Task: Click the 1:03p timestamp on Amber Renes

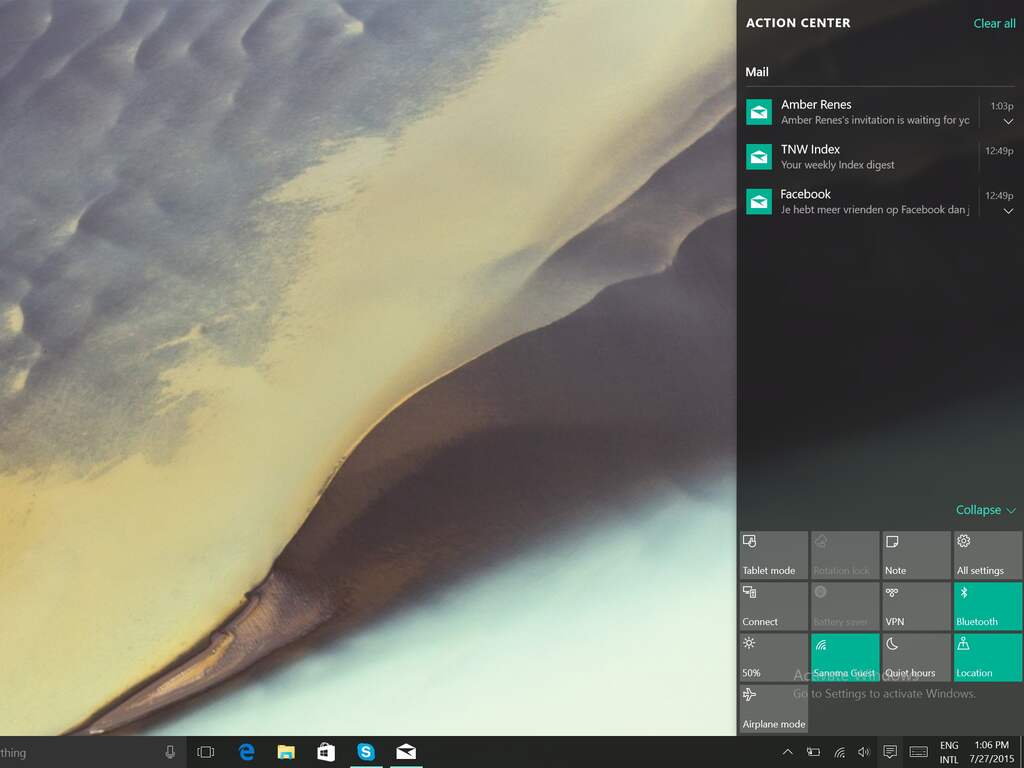Action: (1002, 106)
